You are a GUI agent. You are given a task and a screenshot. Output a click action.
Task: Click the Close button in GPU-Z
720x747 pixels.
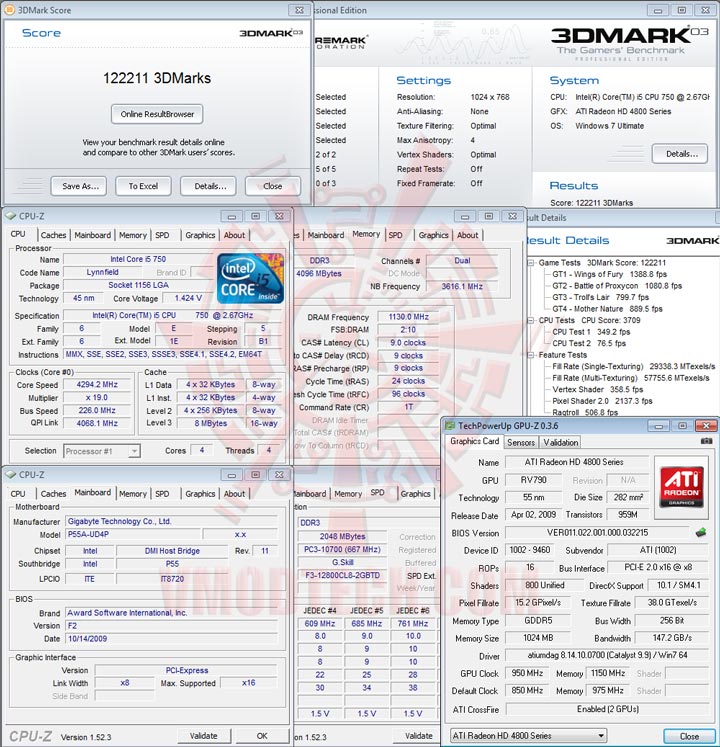(x=689, y=736)
